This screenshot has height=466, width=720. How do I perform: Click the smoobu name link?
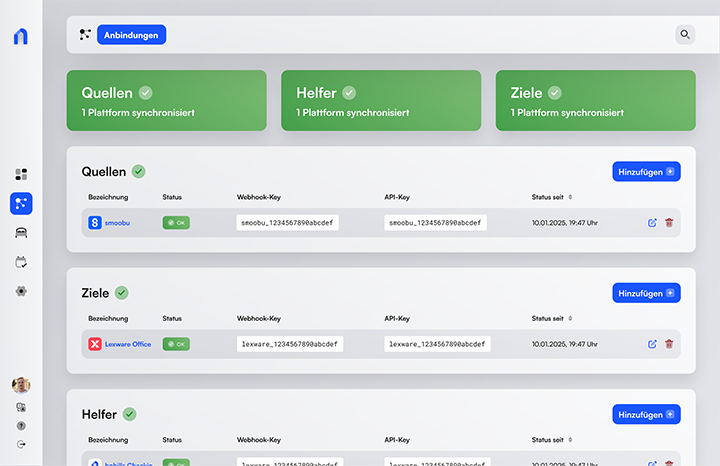tap(117, 223)
